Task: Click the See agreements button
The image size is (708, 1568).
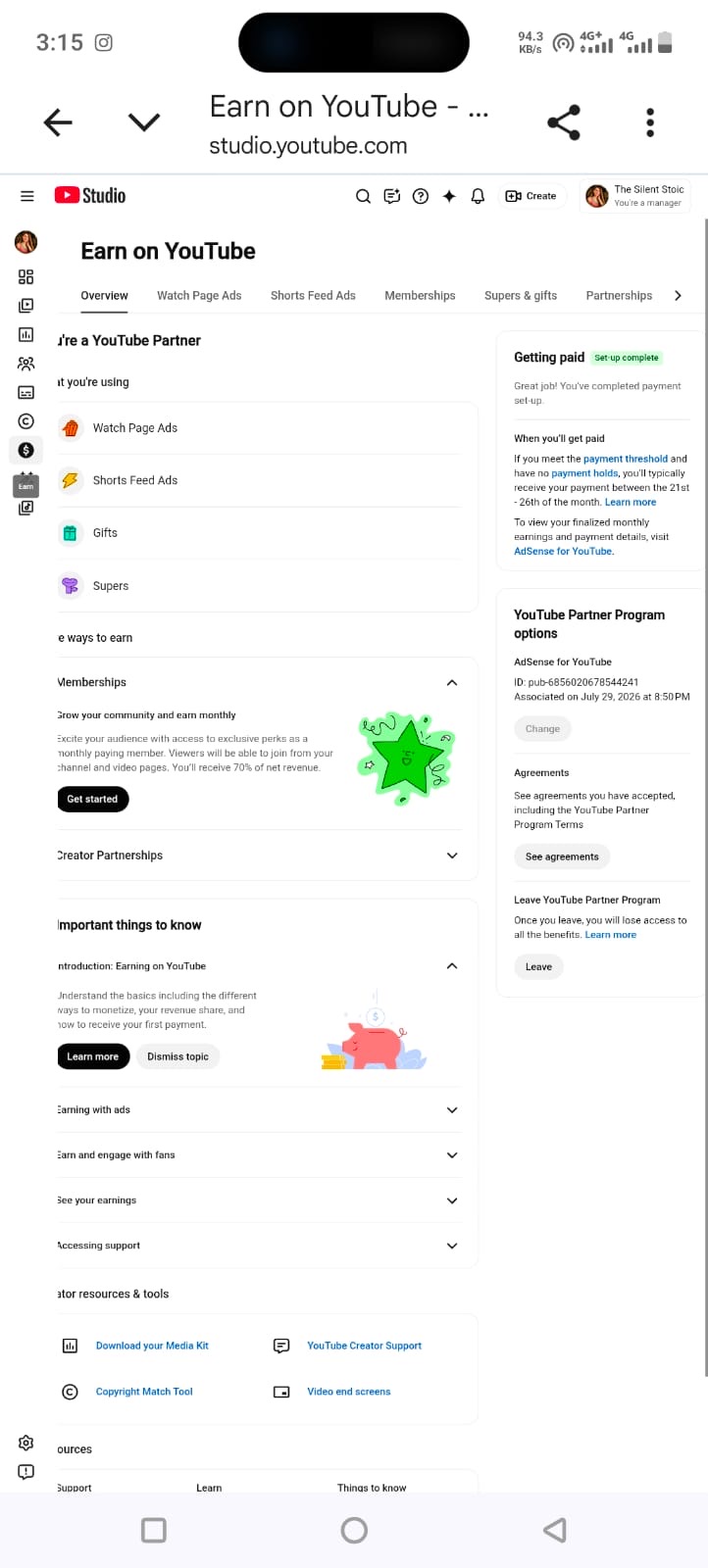Action: click(562, 857)
